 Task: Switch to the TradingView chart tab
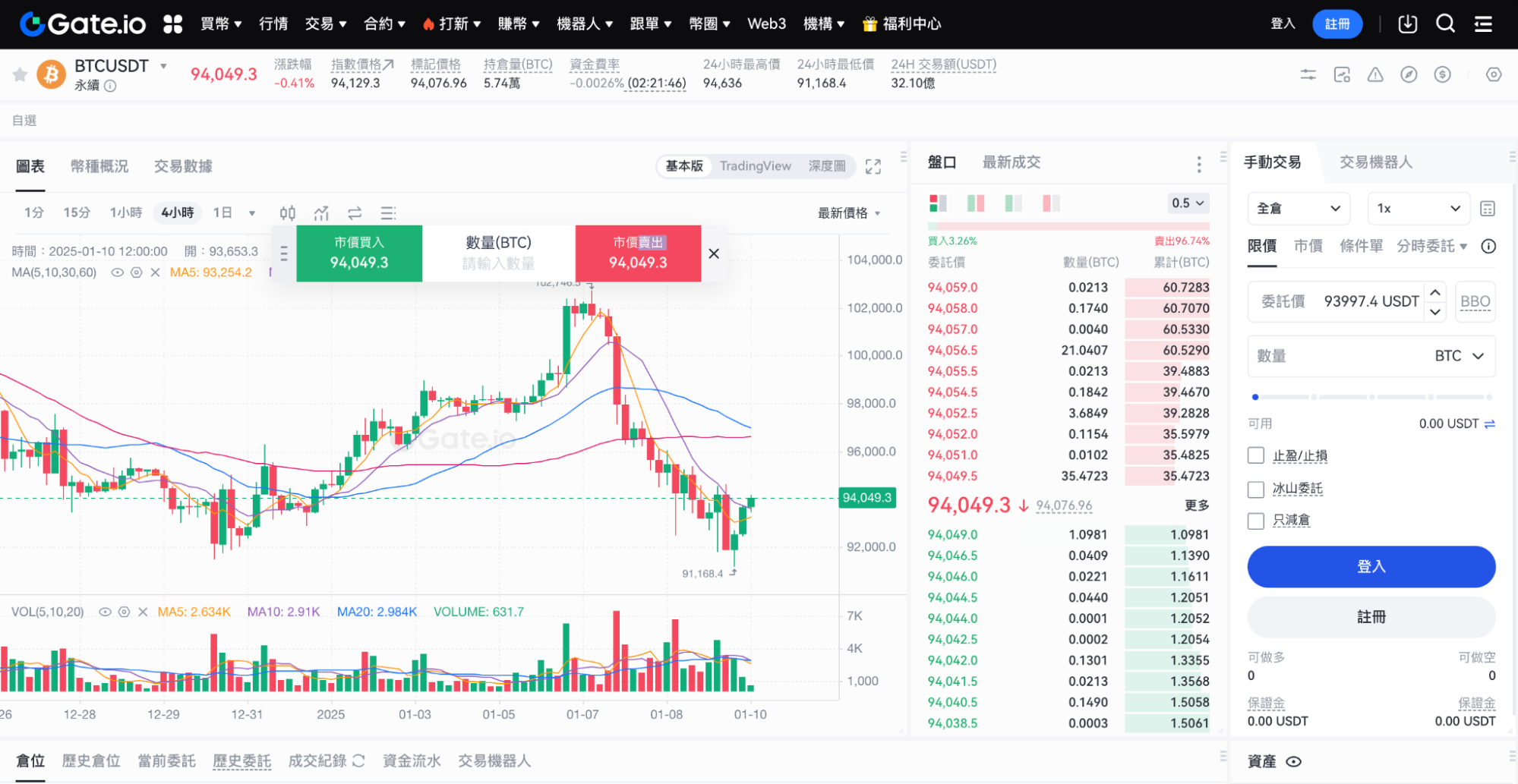755,165
